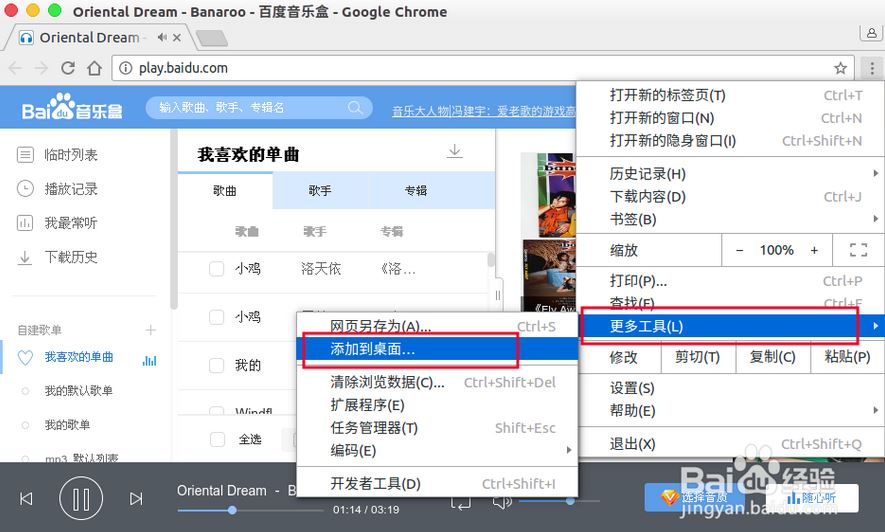Switch to the 歌曲 tab
The height and width of the screenshot is (532, 885).
(x=225, y=191)
